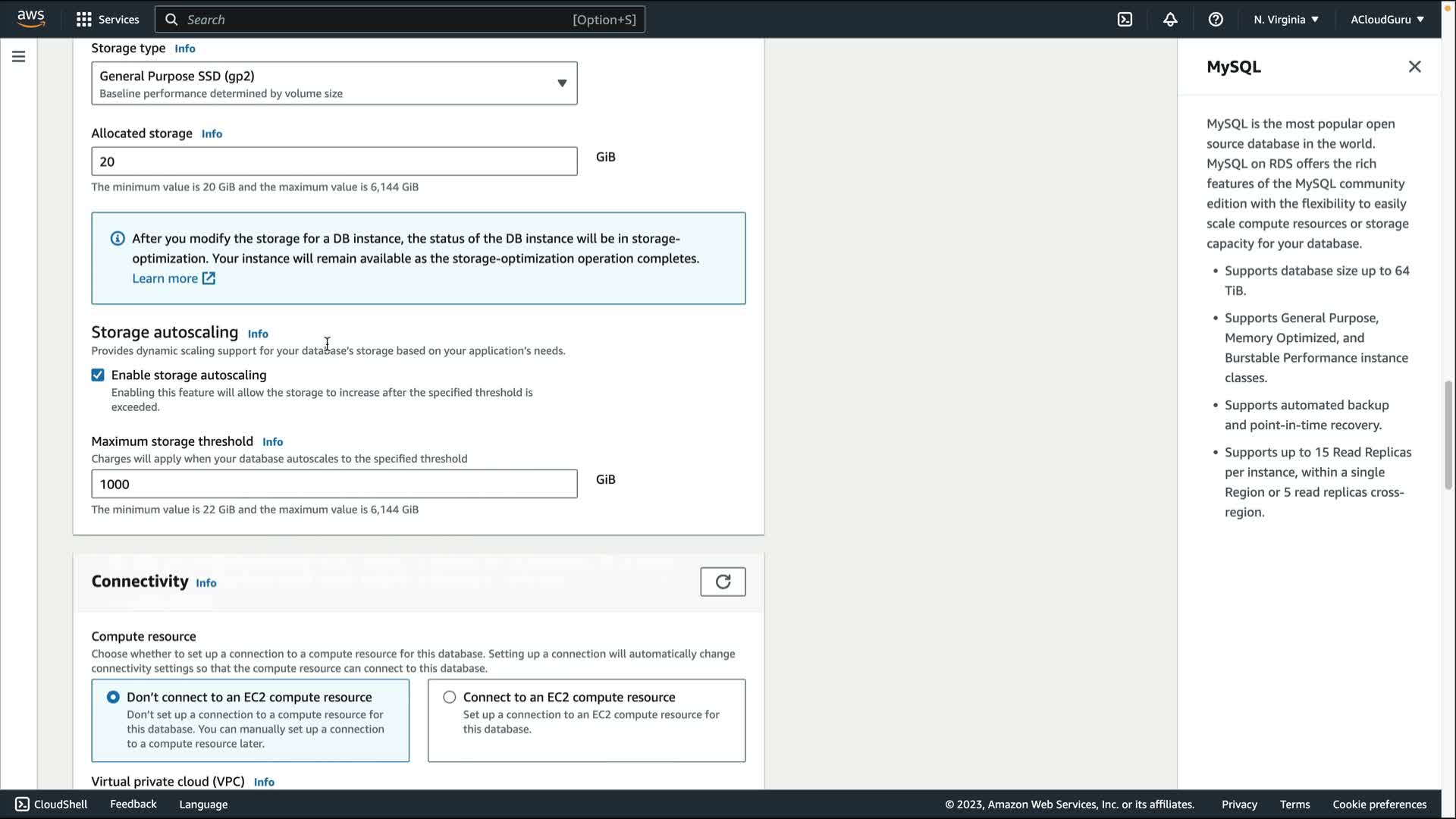
Task: Uncheck Enable storage autoscaling
Action: (x=98, y=375)
